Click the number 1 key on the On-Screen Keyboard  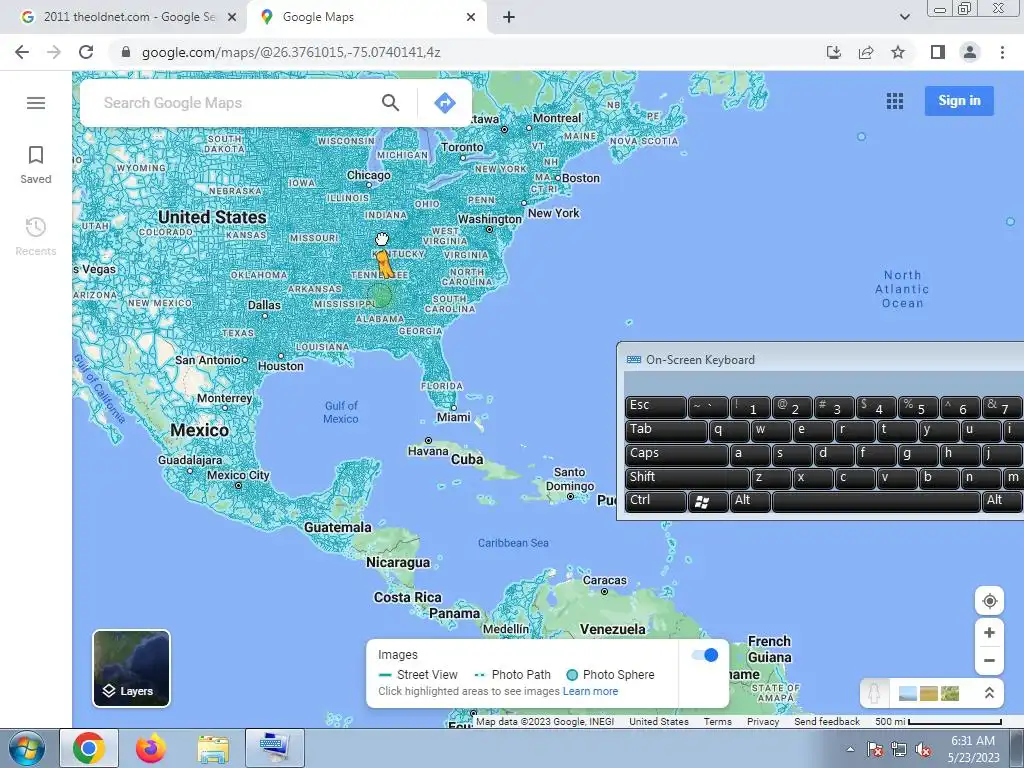click(750, 407)
